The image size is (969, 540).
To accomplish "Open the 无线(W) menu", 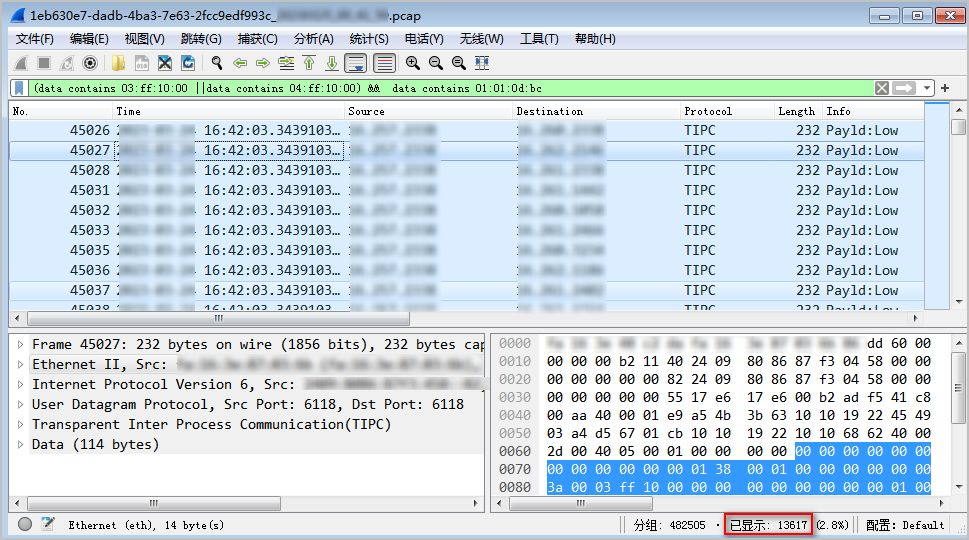I will (481, 39).
